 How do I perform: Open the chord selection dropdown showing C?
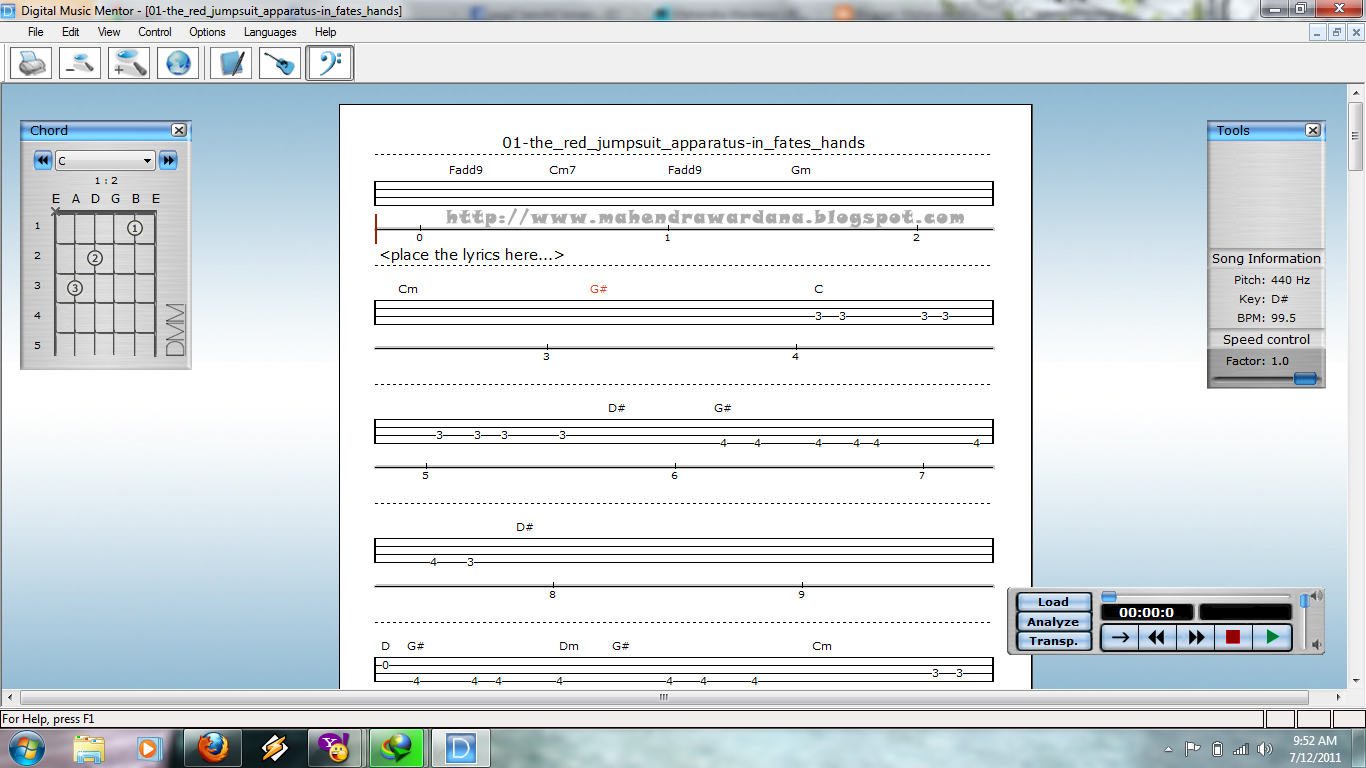104,160
